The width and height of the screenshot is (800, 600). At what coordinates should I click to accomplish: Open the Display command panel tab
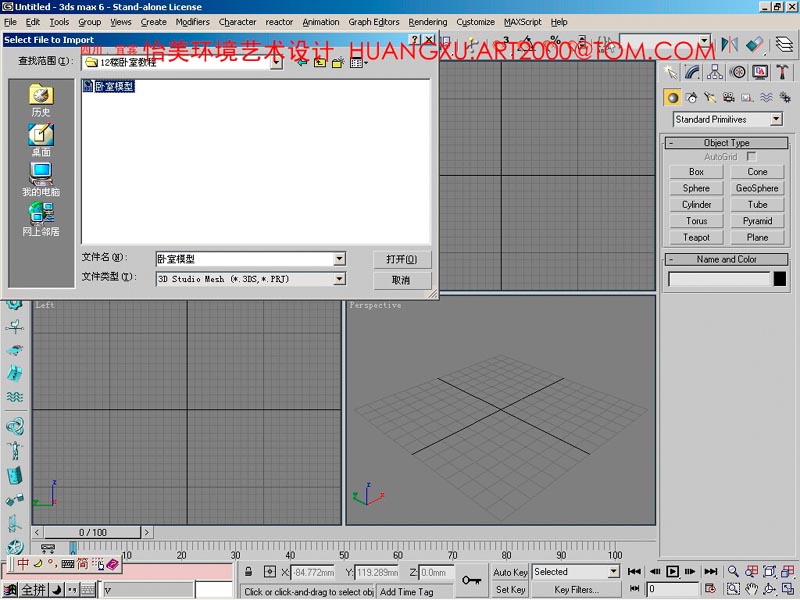coord(760,72)
